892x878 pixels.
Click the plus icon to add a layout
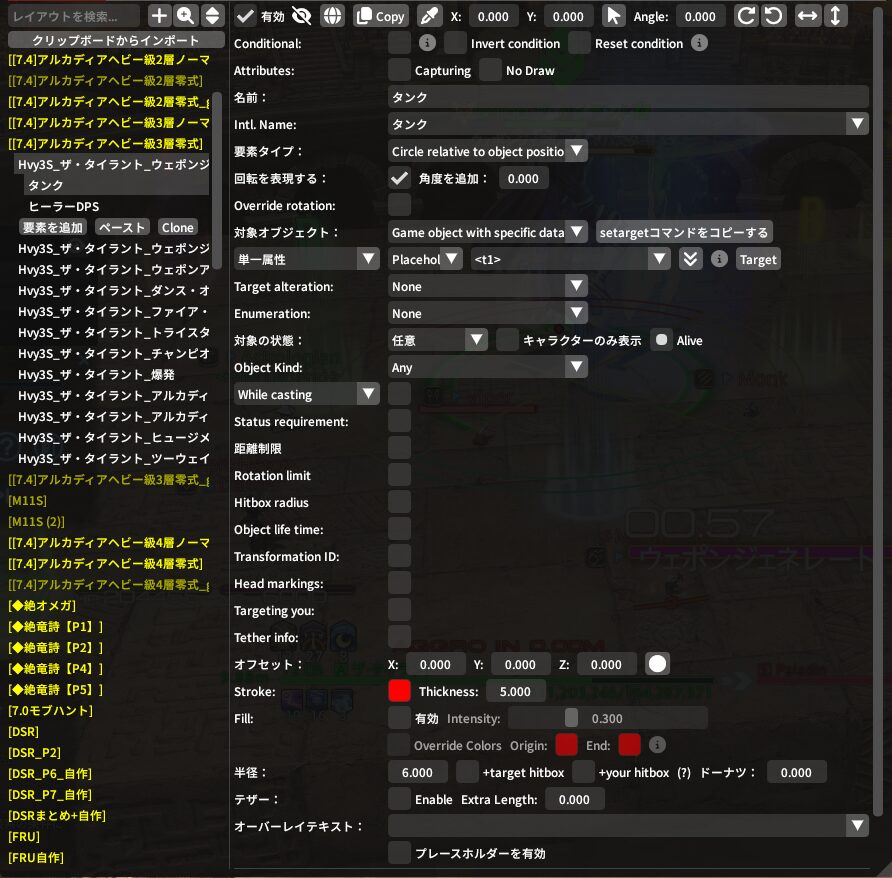[x=159, y=16]
